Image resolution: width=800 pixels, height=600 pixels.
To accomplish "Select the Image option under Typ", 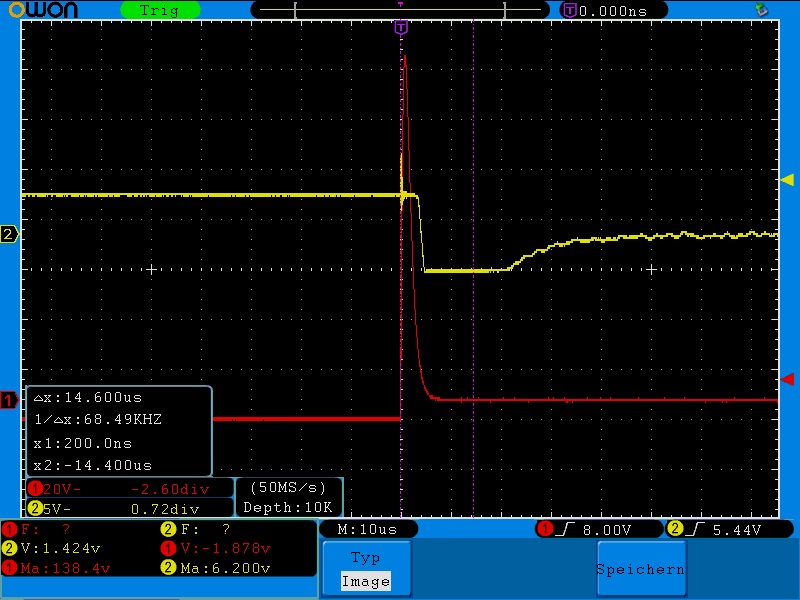I will [366, 581].
